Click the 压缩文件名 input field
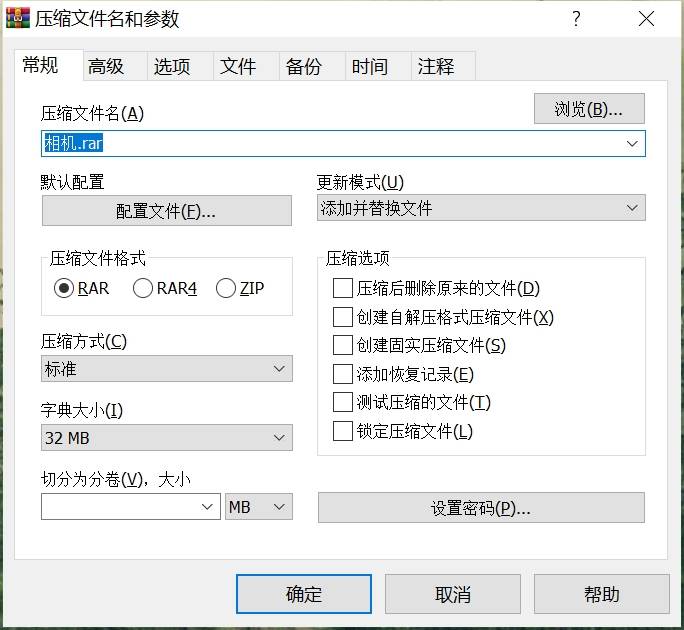This screenshot has height=630, width=684. (330, 143)
